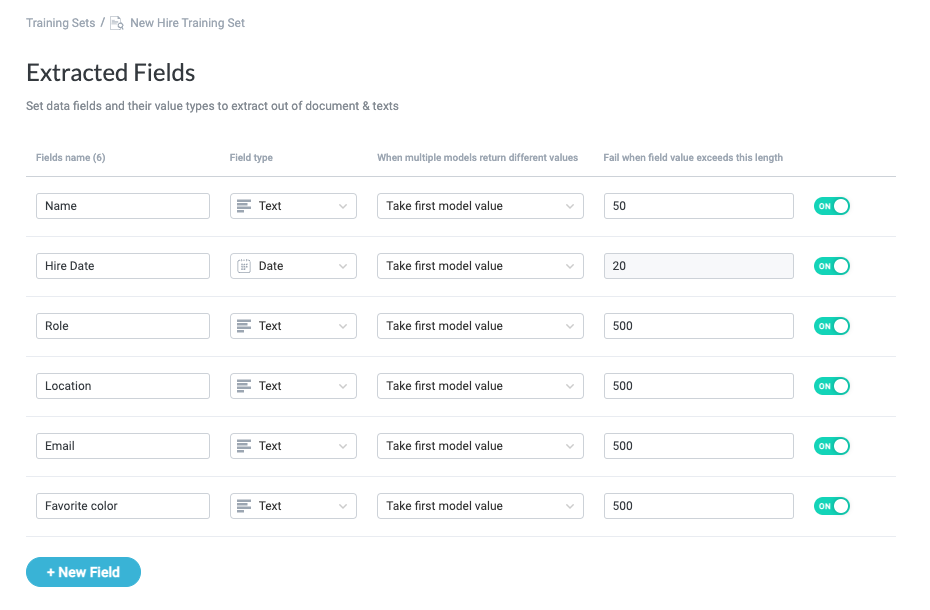Turn off the Hire Date field toggle
The height and width of the screenshot is (610, 930).
[831, 266]
